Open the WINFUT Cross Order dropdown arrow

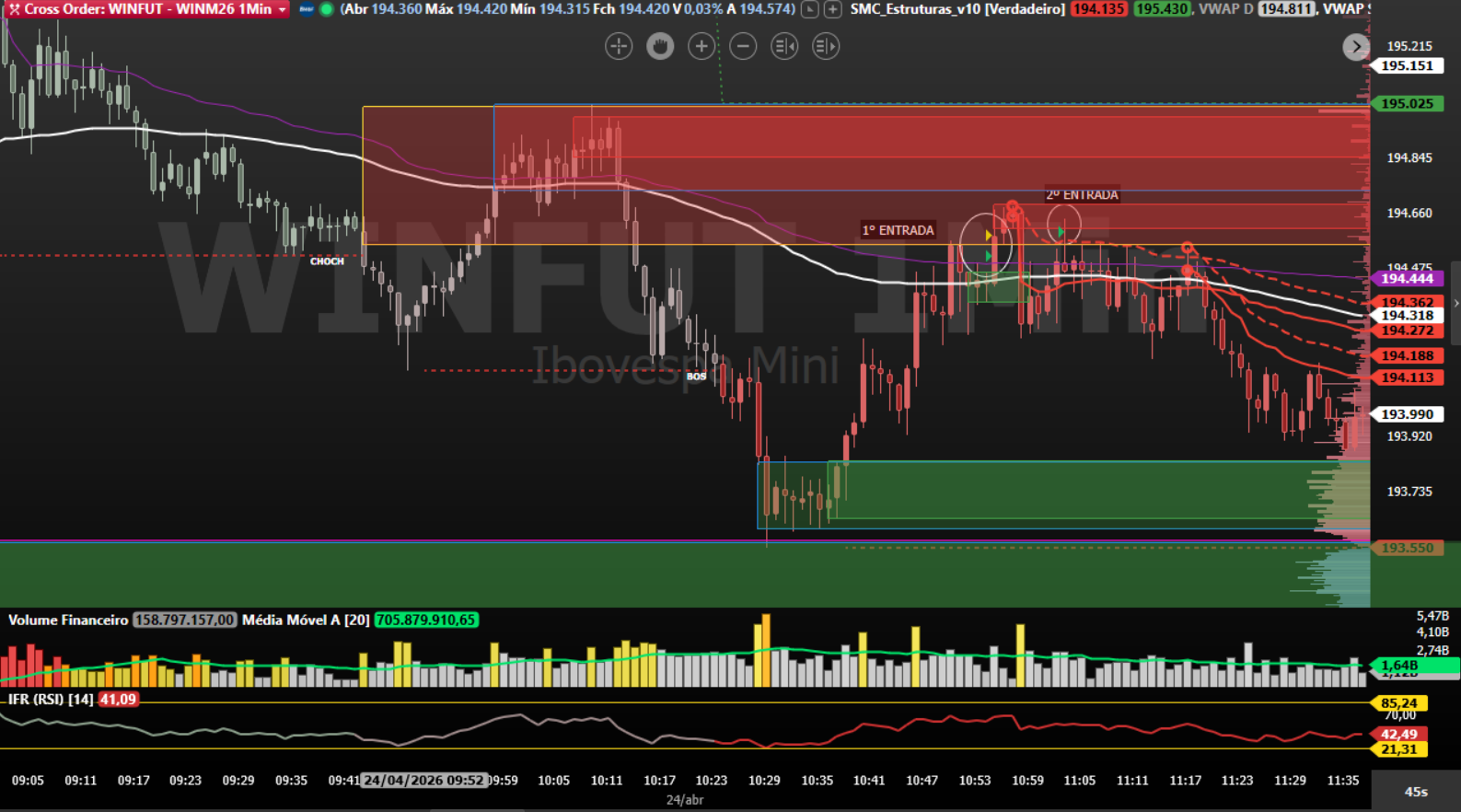(x=282, y=9)
